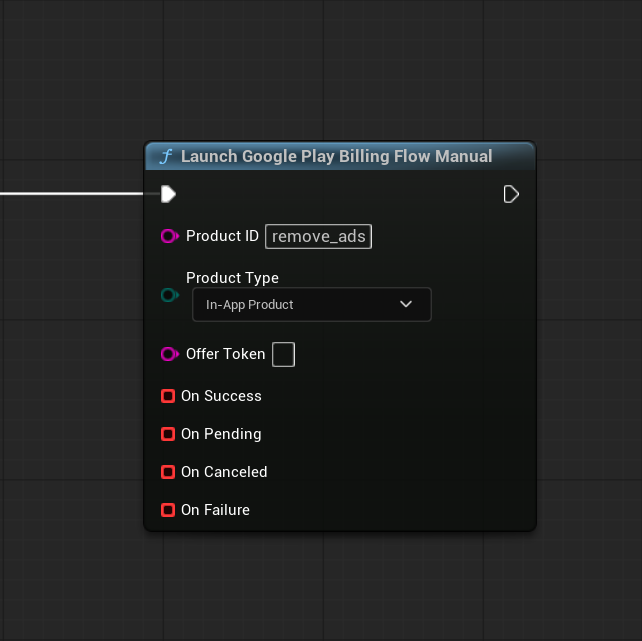Click the remove_ads Product ID field
642x641 pixels.
[x=319, y=236]
